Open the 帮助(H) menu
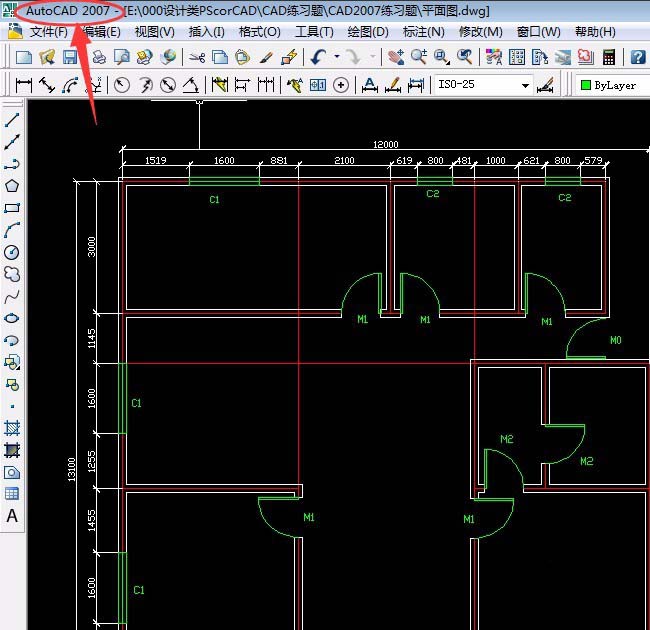Screen dimensions: 650x630 point(595,32)
